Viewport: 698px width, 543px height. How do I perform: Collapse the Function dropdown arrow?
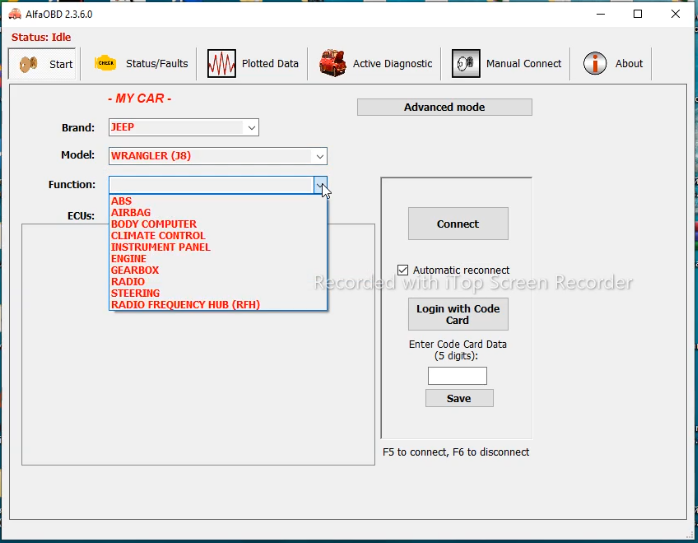click(320, 185)
